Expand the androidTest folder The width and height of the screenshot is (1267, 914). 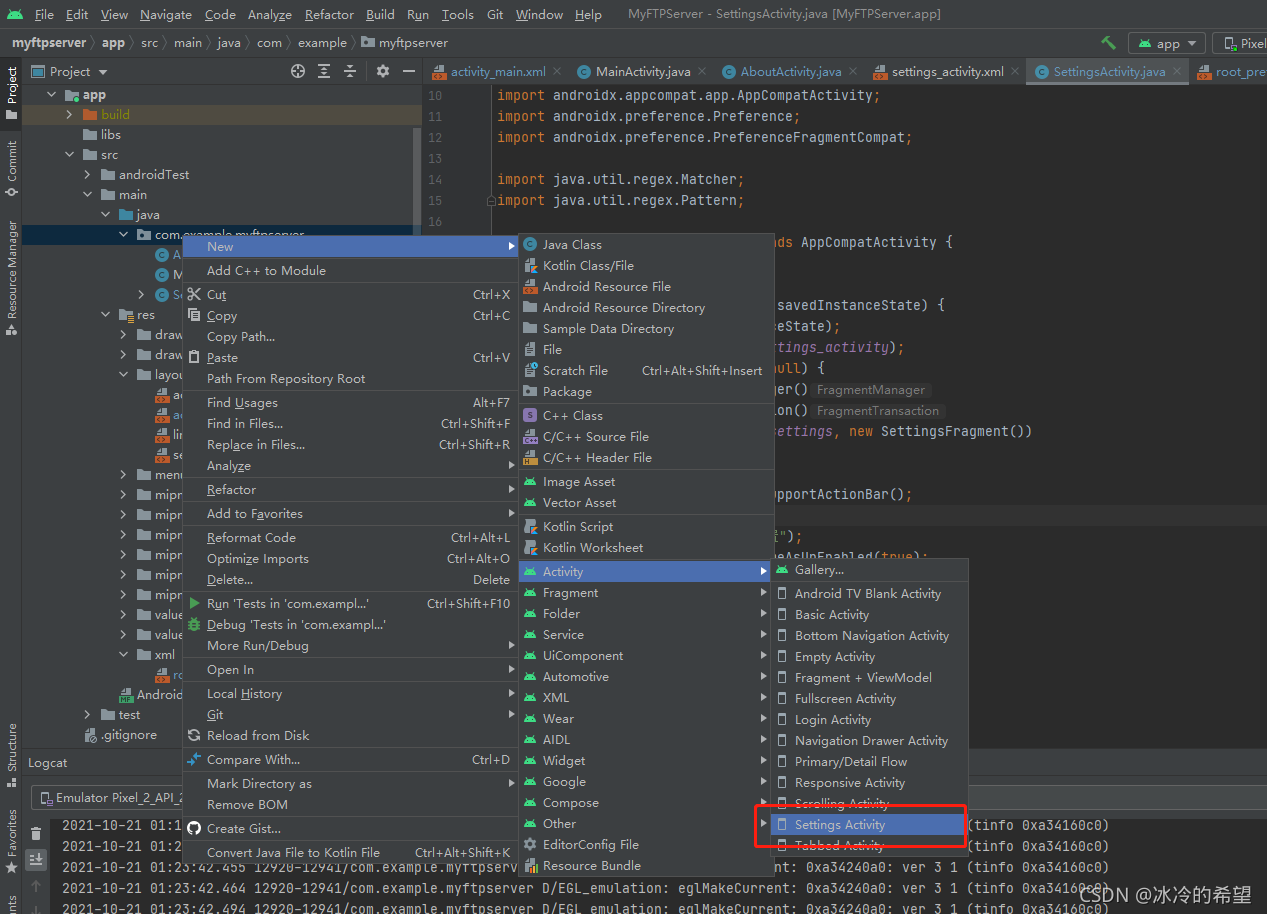pyautogui.click(x=88, y=174)
